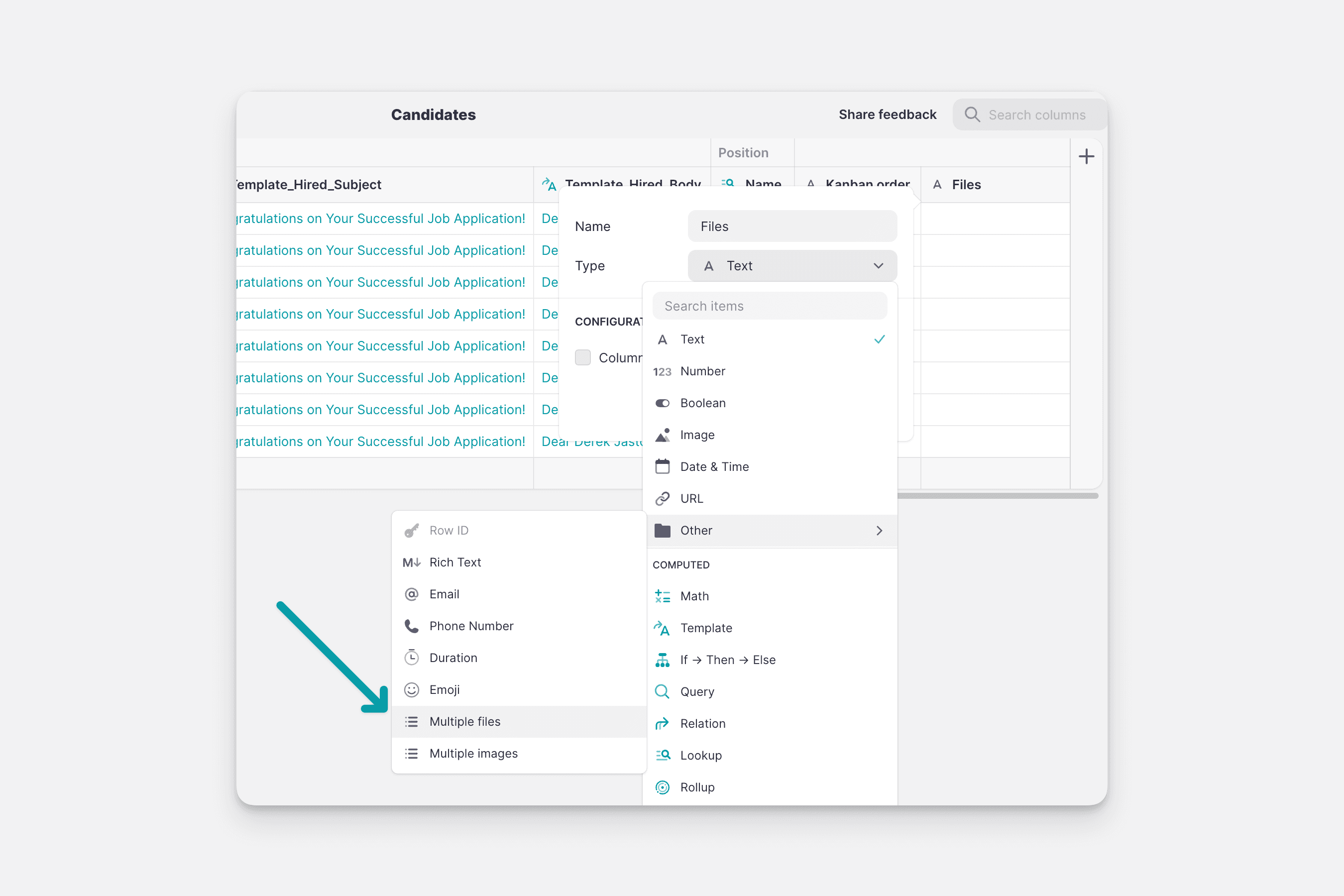Click the Dear Derek cell in last row
The height and width of the screenshot is (896, 1344).
pyautogui.click(x=588, y=442)
